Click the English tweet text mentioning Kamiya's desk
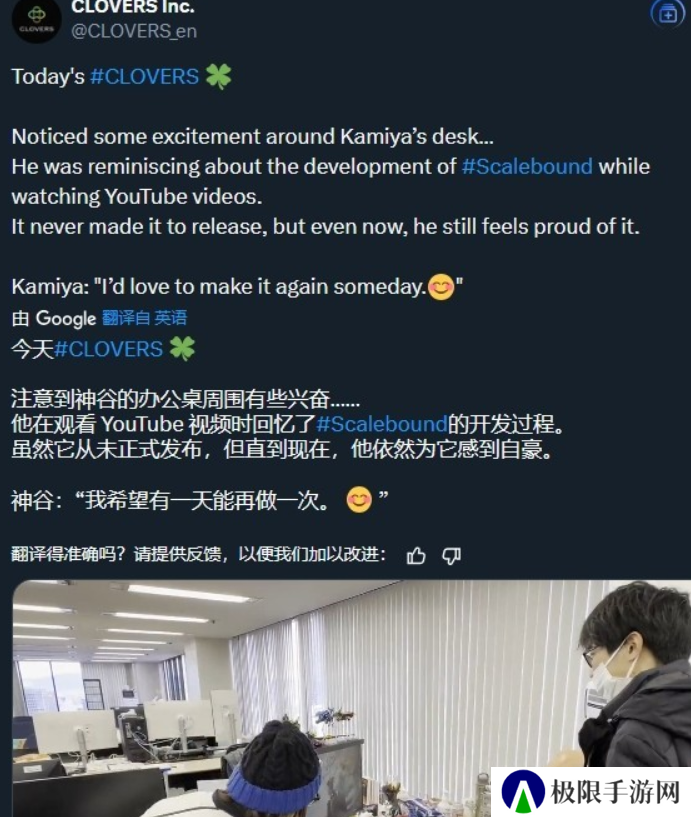The width and height of the screenshot is (691, 817). (x=253, y=137)
